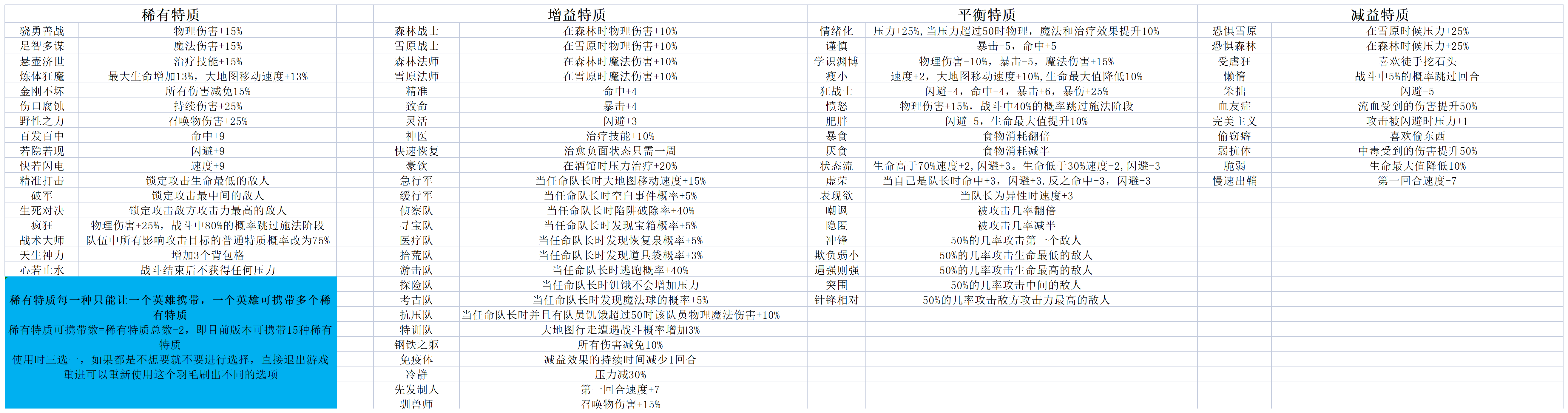Image resolution: width=1568 pixels, height=413 pixels.
Task: Select the 钢铁之躯 cell
Action: pyautogui.click(x=416, y=344)
